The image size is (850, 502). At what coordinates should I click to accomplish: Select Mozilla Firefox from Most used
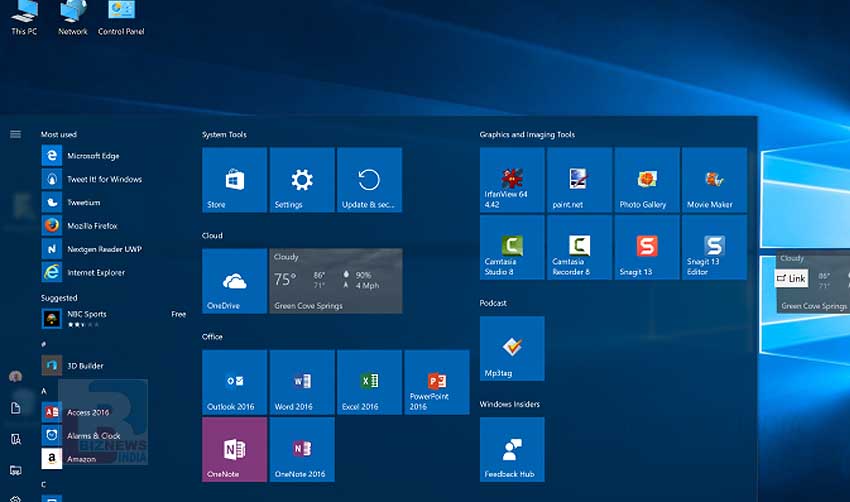click(92, 226)
